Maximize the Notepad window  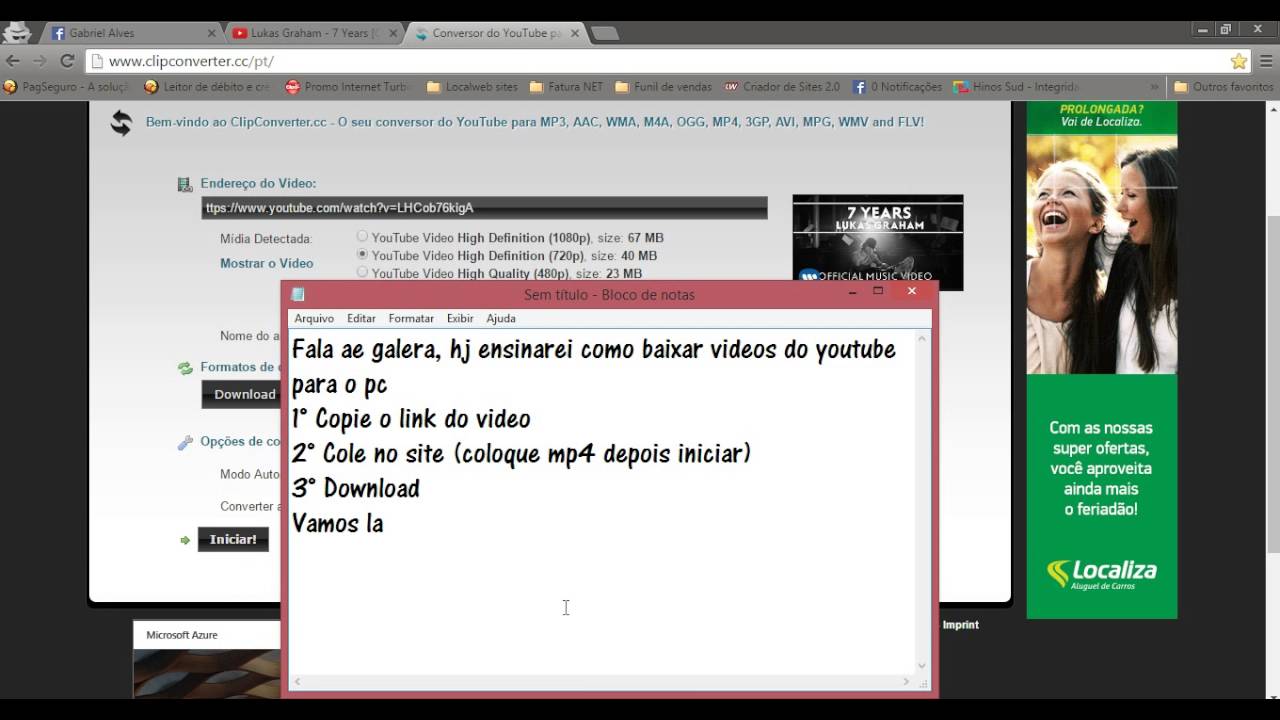[x=878, y=292]
